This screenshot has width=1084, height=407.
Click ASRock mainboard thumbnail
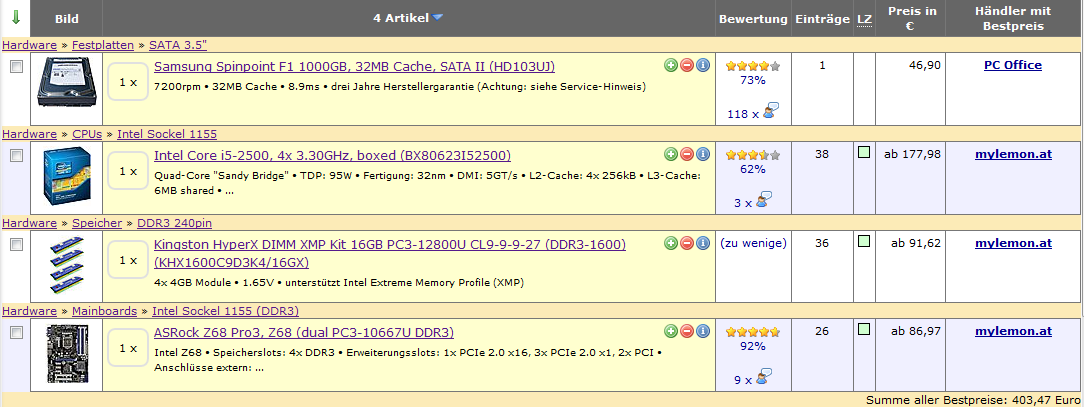[x=67, y=354]
